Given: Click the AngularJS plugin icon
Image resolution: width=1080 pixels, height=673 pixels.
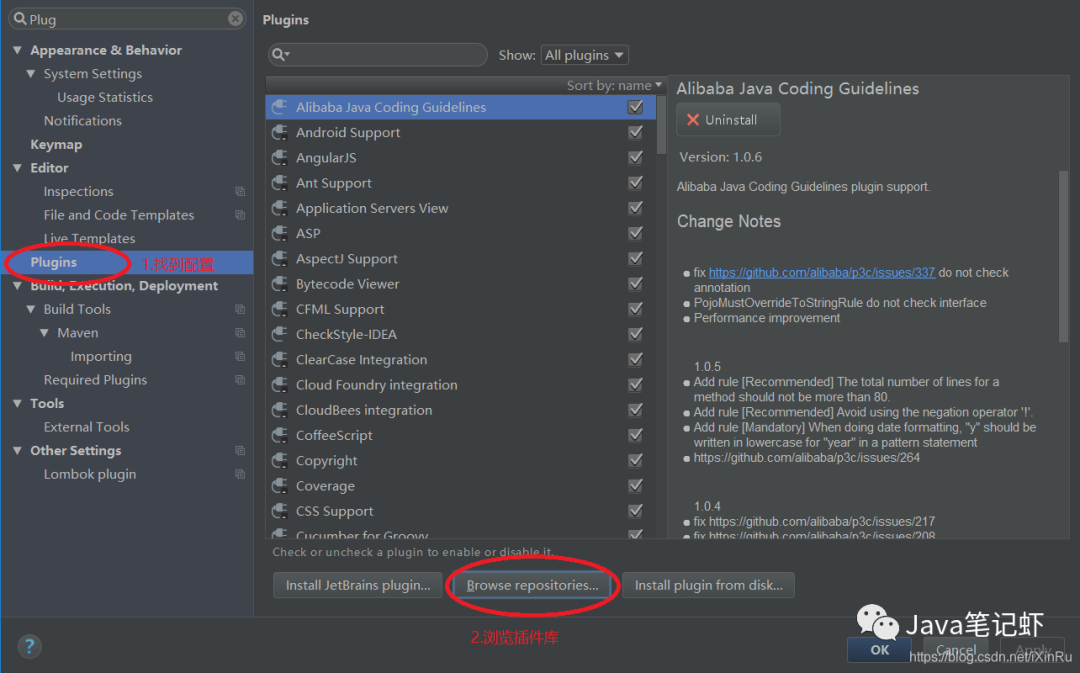Looking at the screenshot, I should (280, 158).
